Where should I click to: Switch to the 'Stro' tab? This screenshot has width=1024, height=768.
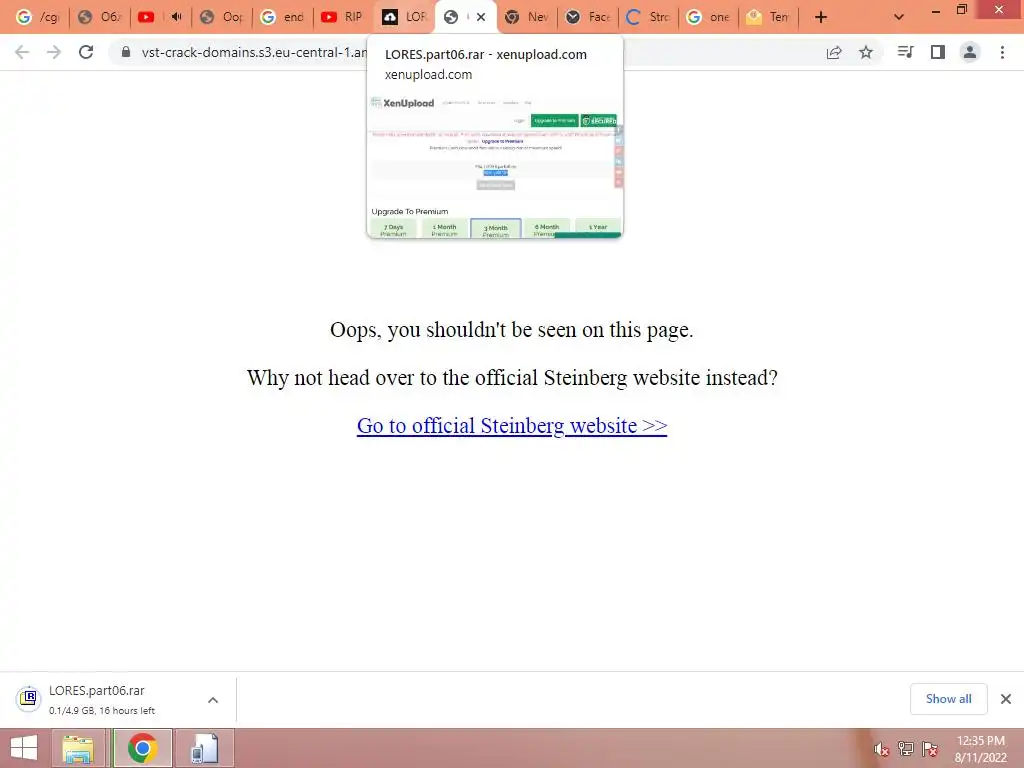pos(648,17)
